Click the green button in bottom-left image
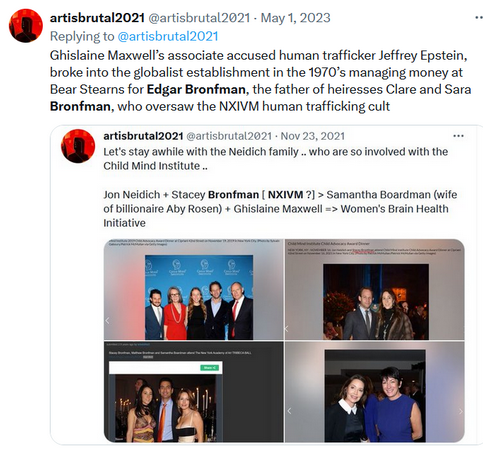The height and width of the screenshot is (454, 483). click(x=209, y=368)
